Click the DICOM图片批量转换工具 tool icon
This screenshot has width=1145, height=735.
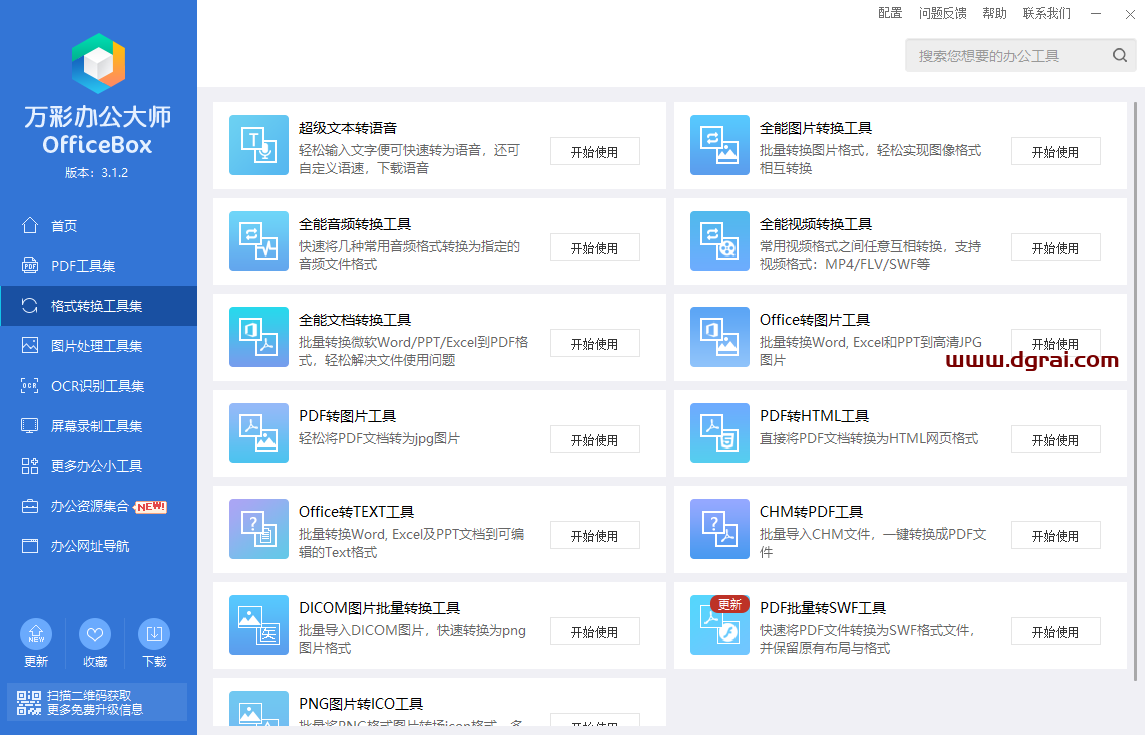pos(259,625)
